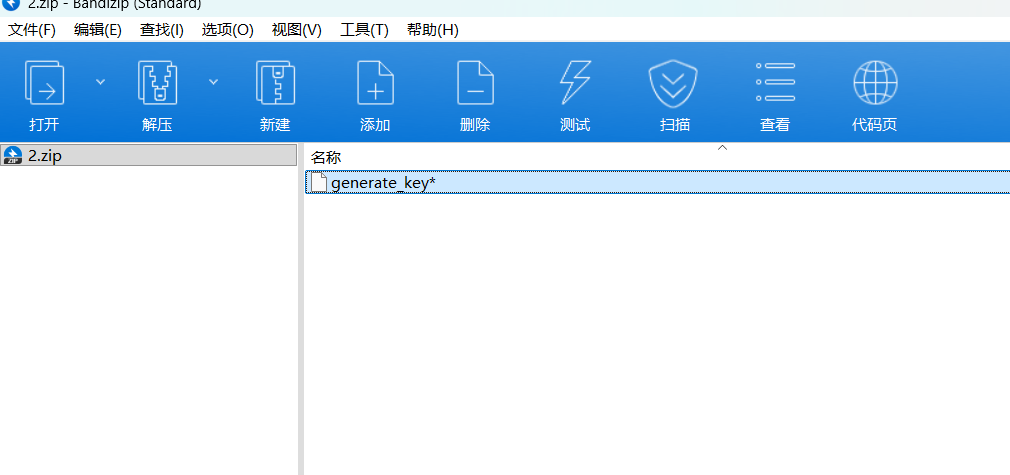The height and width of the screenshot is (475, 1010).
Task: Open the 文件(F) menu
Action: pos(32,30)
